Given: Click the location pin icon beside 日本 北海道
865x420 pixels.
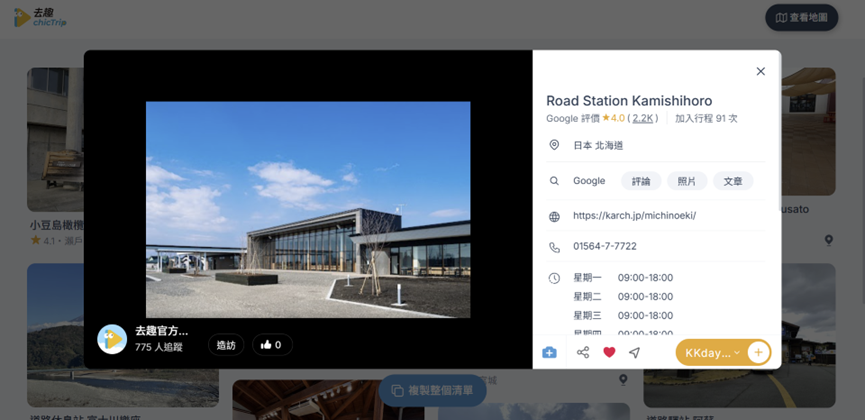Looking at the screenshot, I should click(554, 145).
